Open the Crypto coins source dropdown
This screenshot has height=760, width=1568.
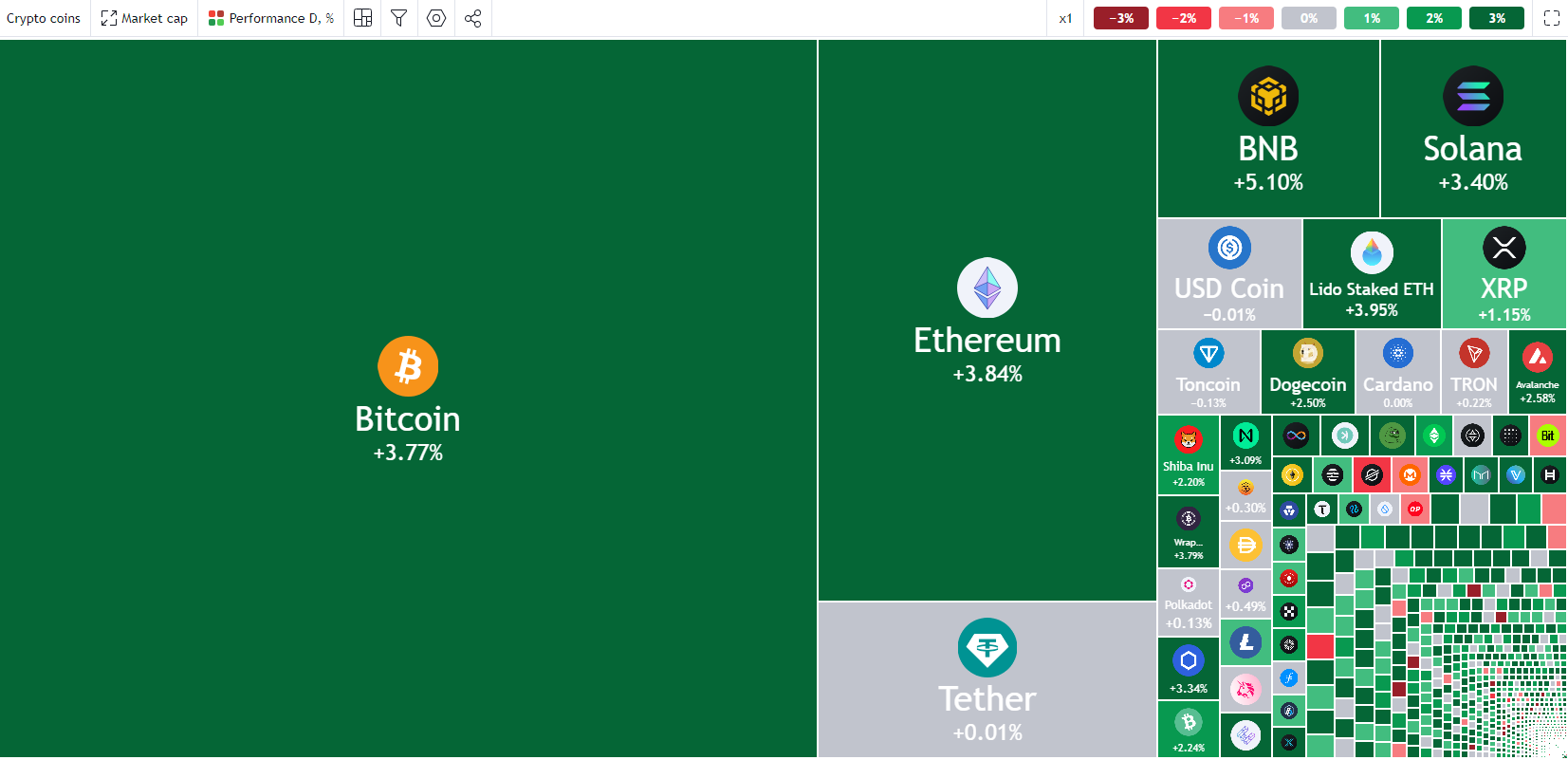point(44,18)
